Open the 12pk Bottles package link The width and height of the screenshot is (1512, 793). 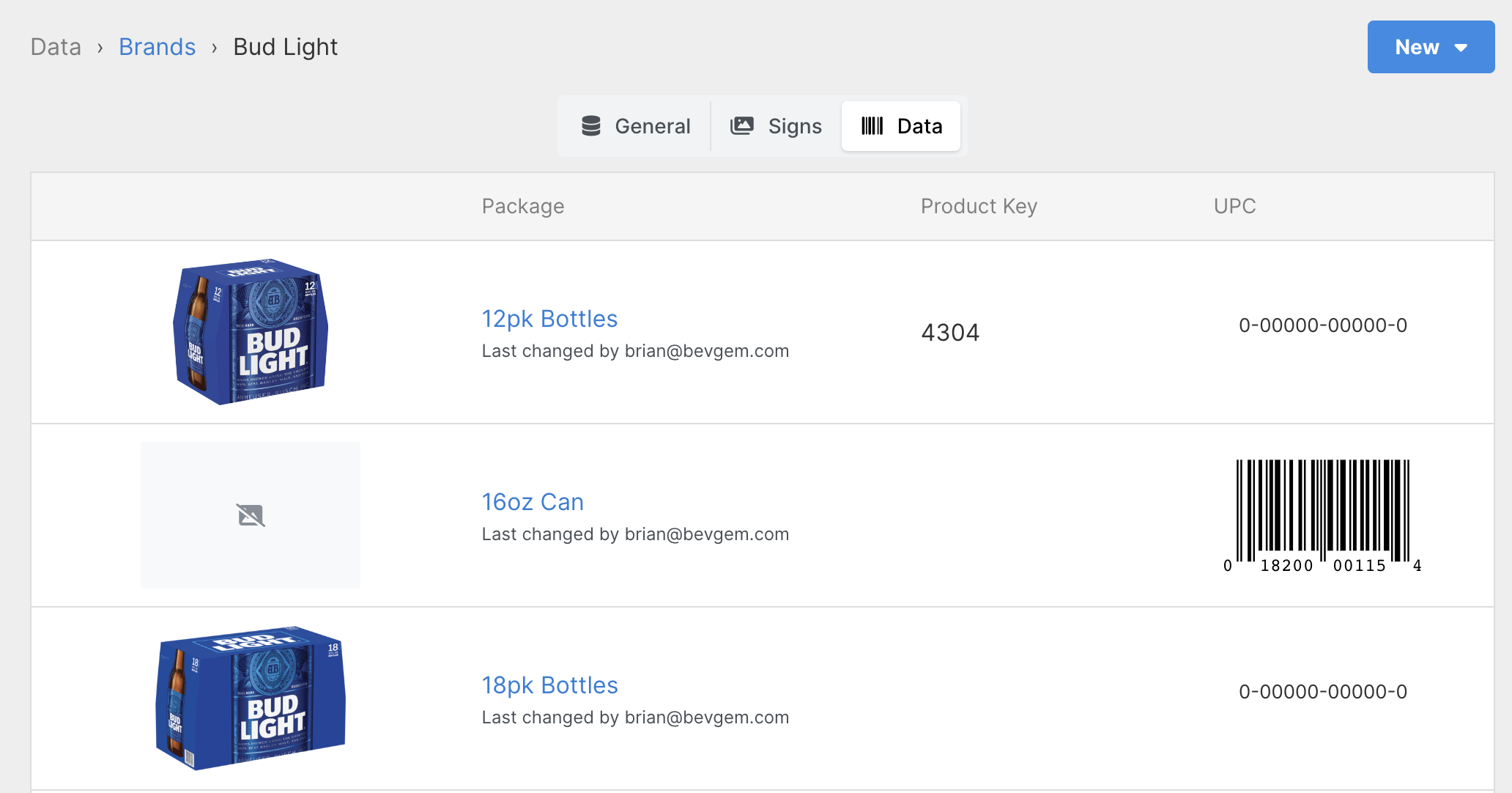(549, 319)
